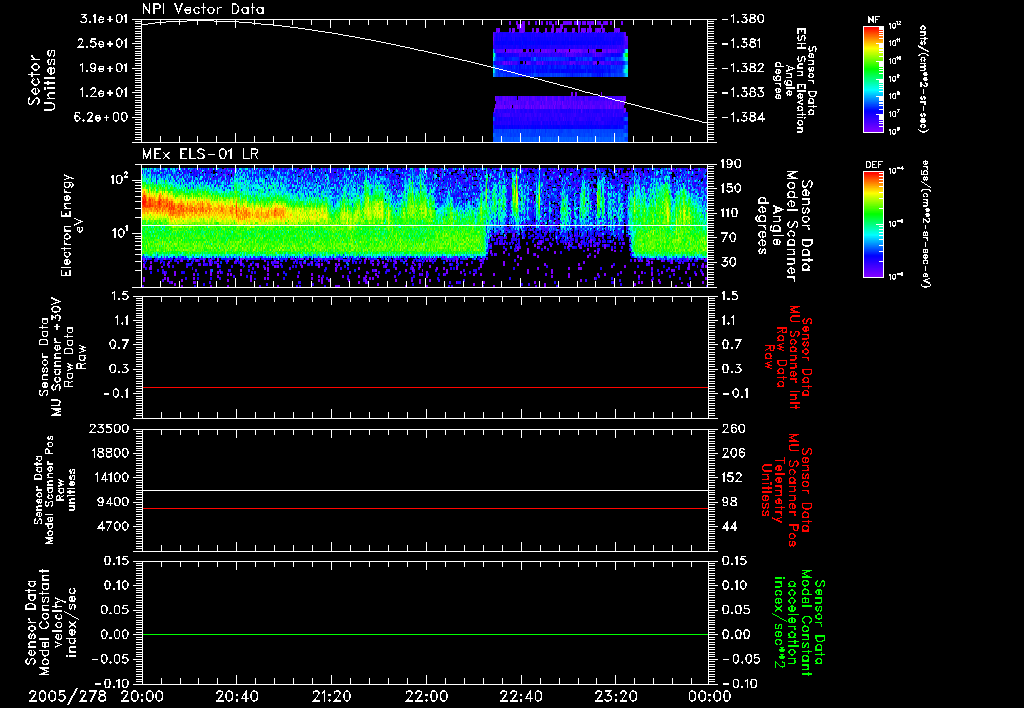Click the '-1.382' elevation tick value

pyautogui.click(x=742, y=68)
